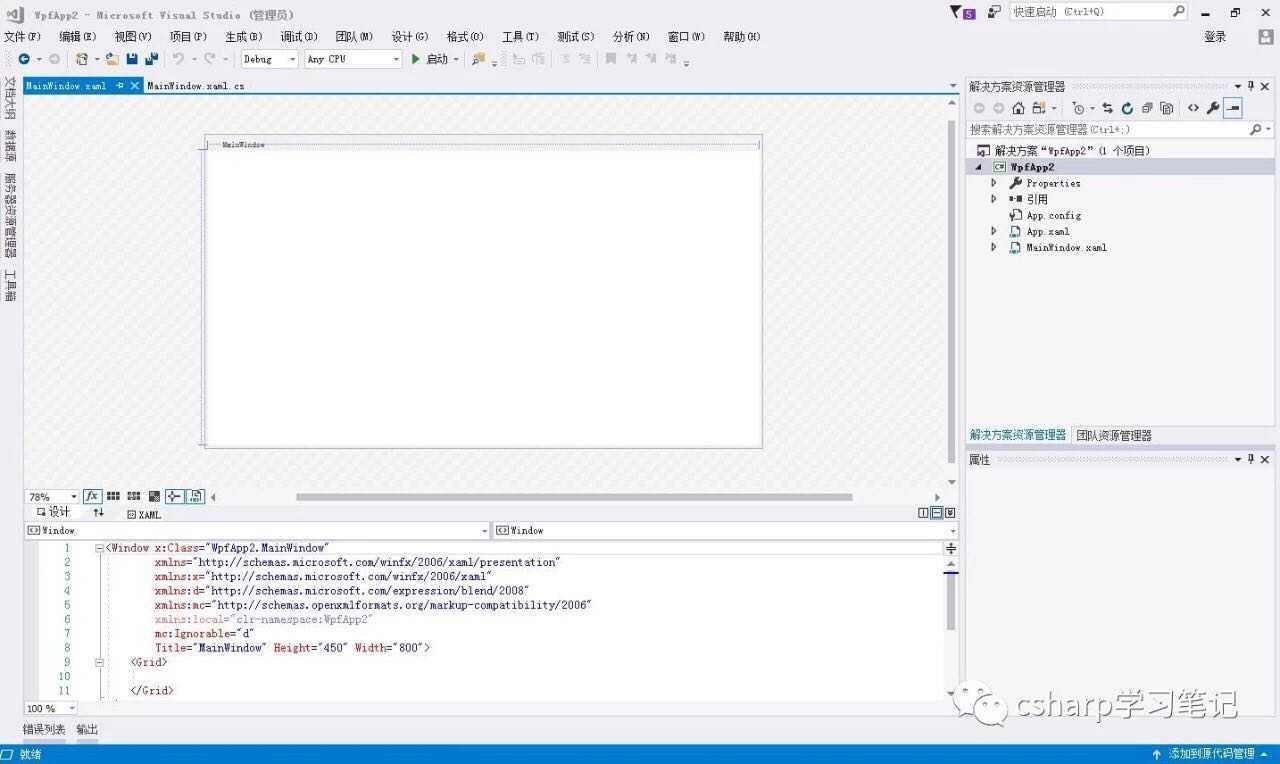Save current file with single disk icon

click(x=132, y=59)
